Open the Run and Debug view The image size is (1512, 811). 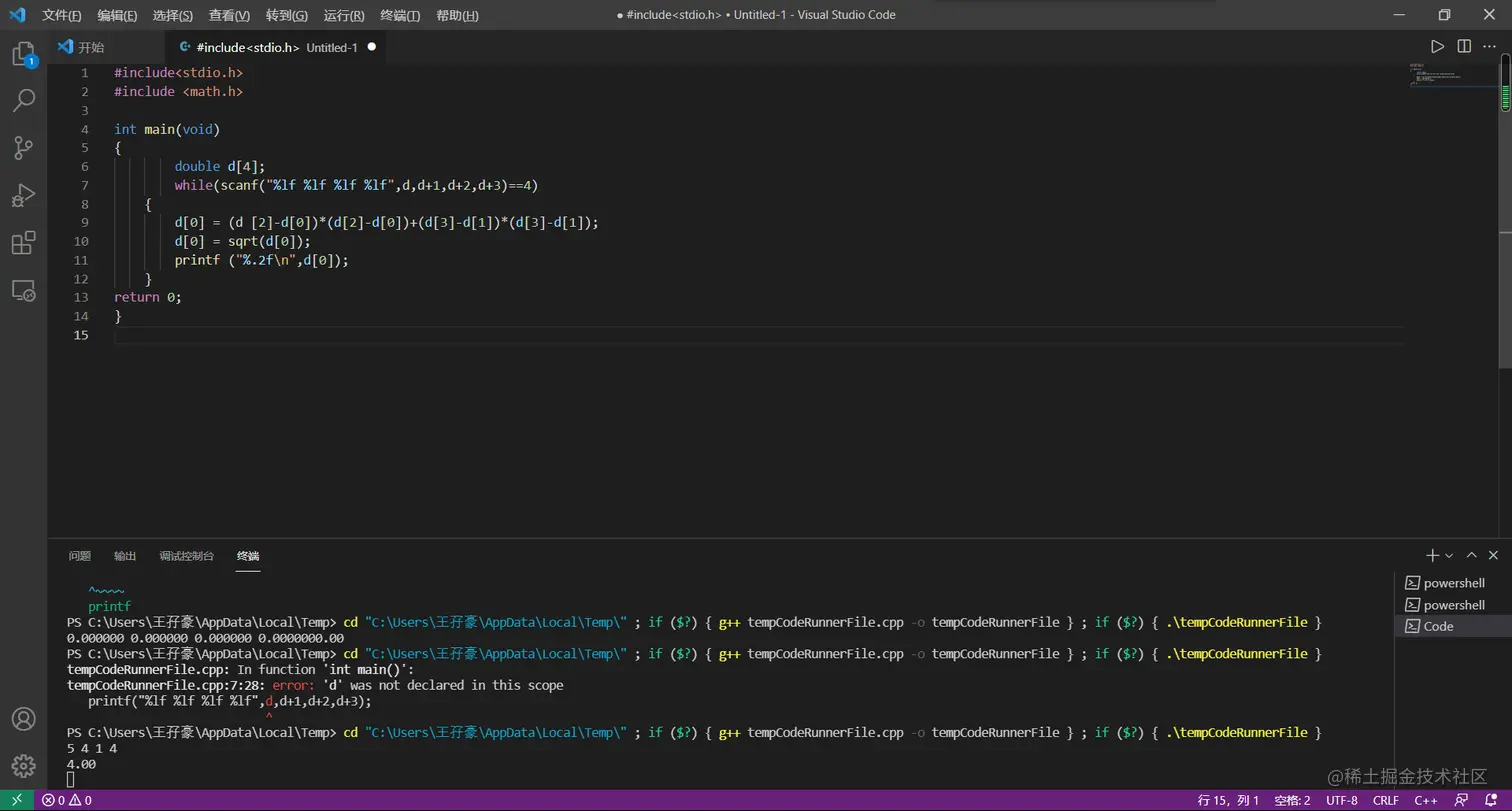point(23,195)
